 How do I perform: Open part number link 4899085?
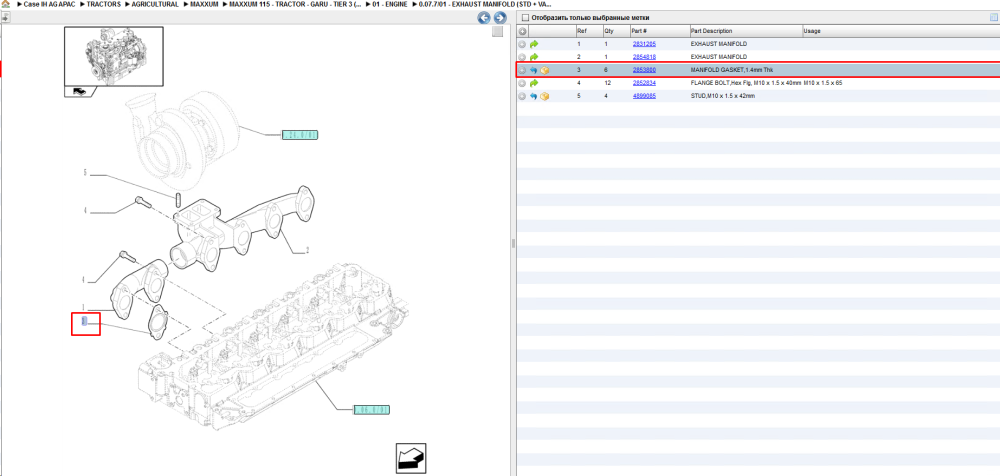(x=644, y=96)
